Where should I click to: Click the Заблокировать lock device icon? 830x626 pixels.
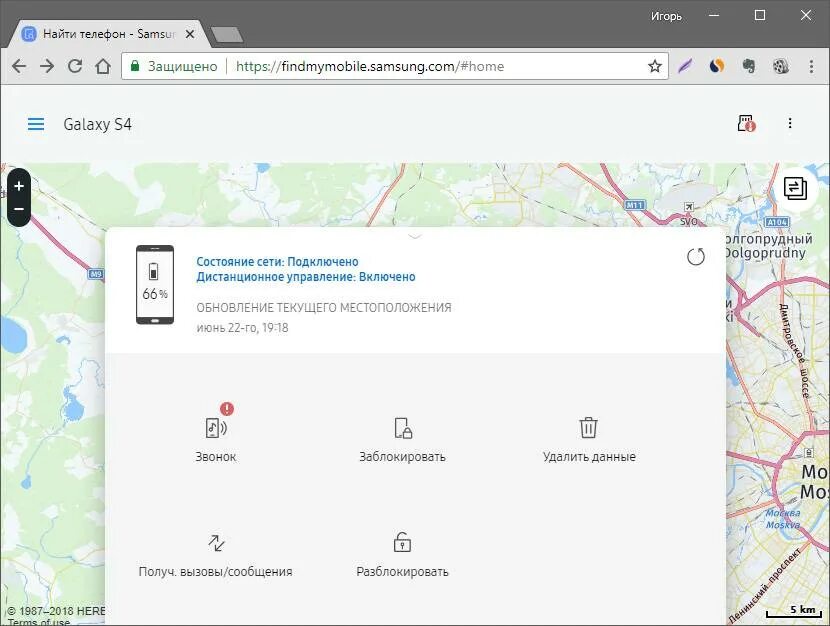[x=403, y=428]
